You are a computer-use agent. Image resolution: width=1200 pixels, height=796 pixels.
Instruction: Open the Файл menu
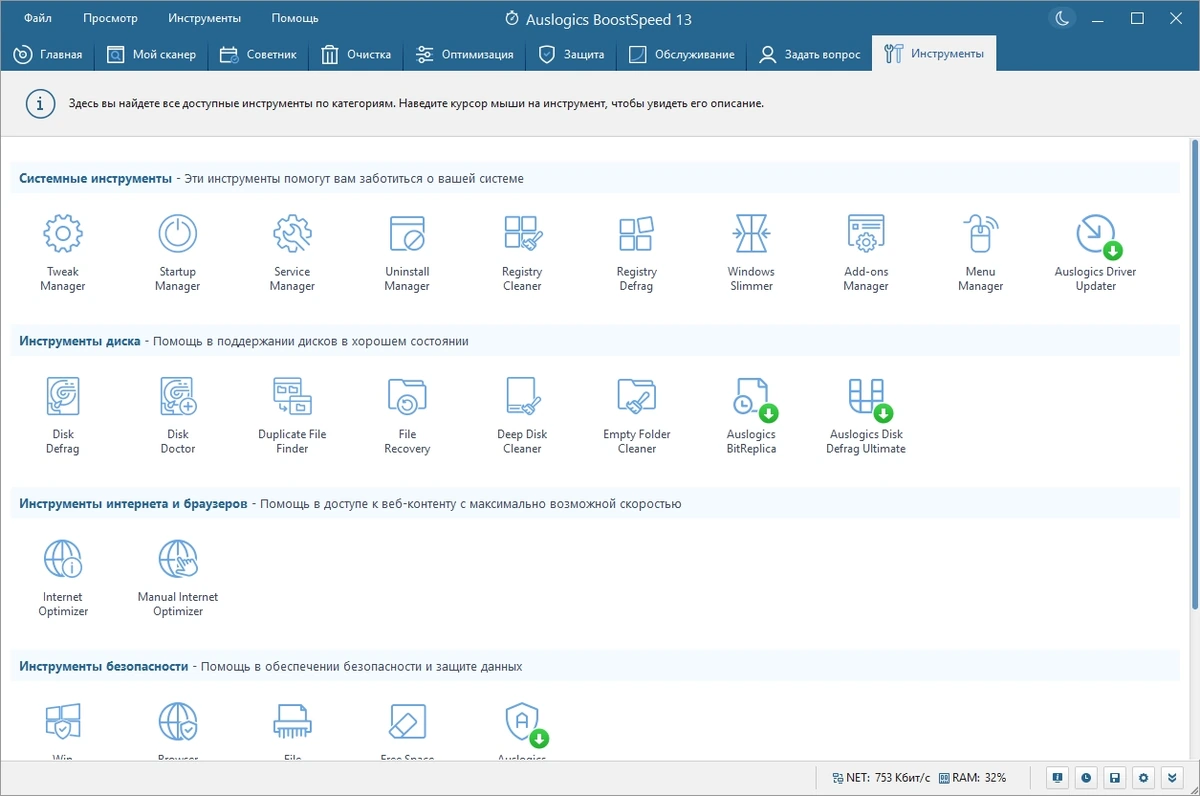point(38,18)
